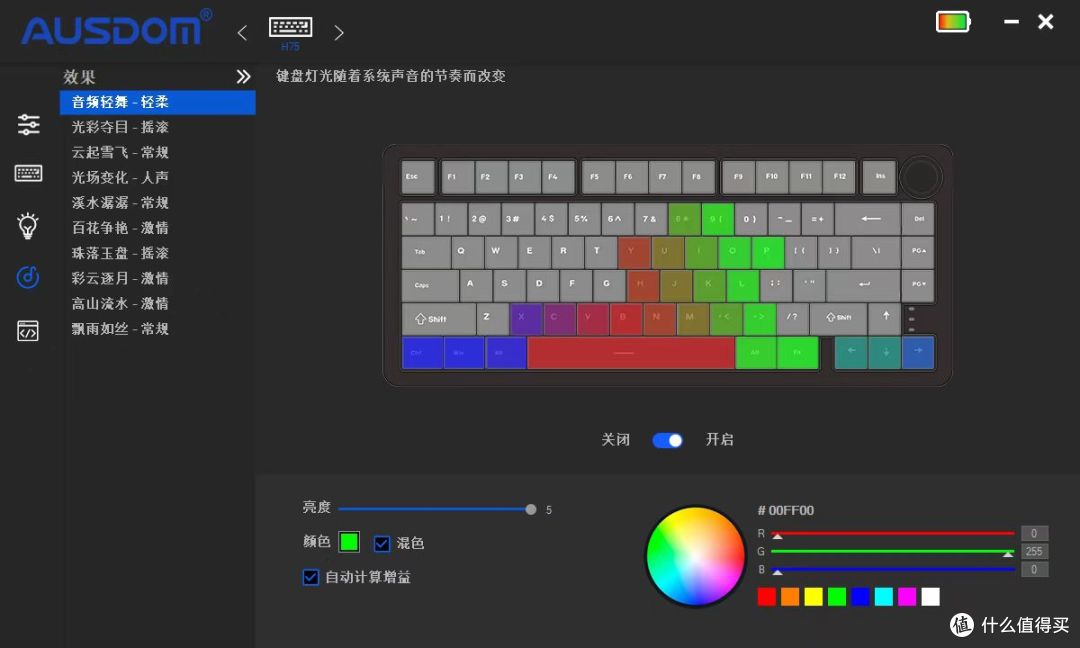Collapse effects list with double chevron
The width and height of the screenshot is (1080, 648).
point(243,76)
